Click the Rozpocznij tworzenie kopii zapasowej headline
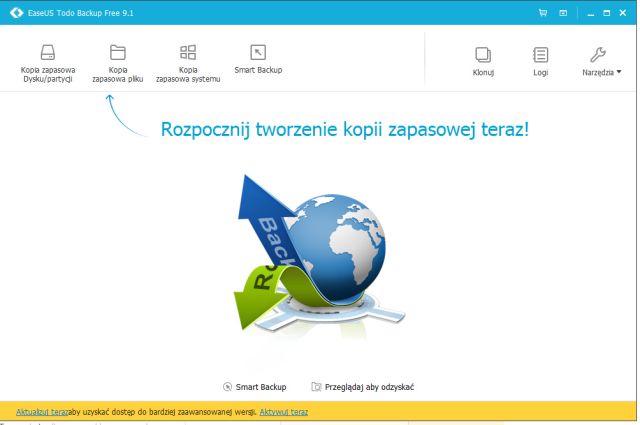 (345, 129)
